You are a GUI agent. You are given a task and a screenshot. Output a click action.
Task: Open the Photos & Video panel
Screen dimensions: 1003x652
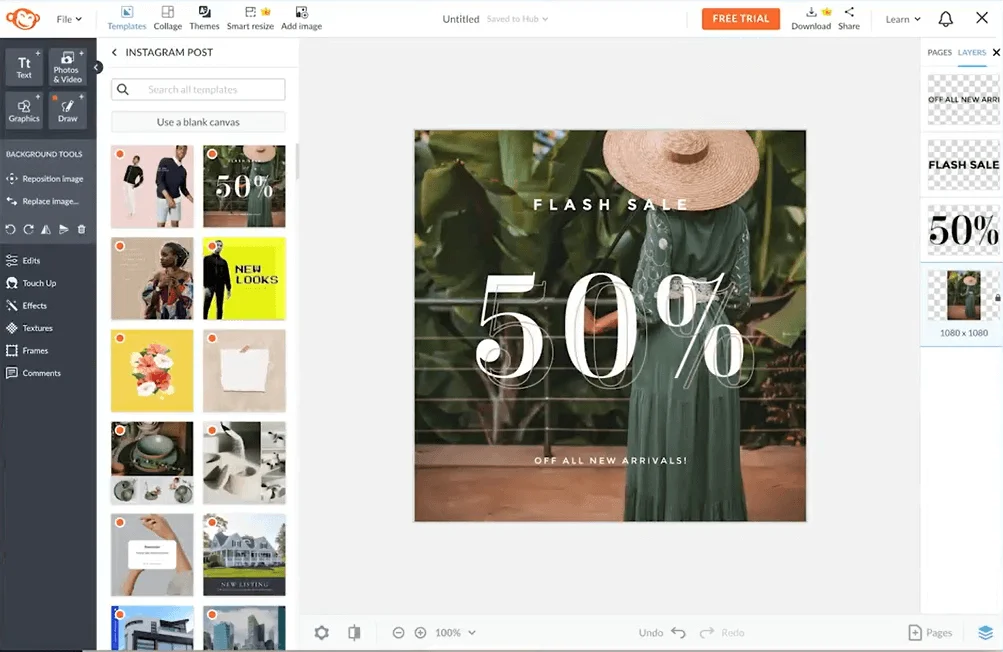click(66, 68)
